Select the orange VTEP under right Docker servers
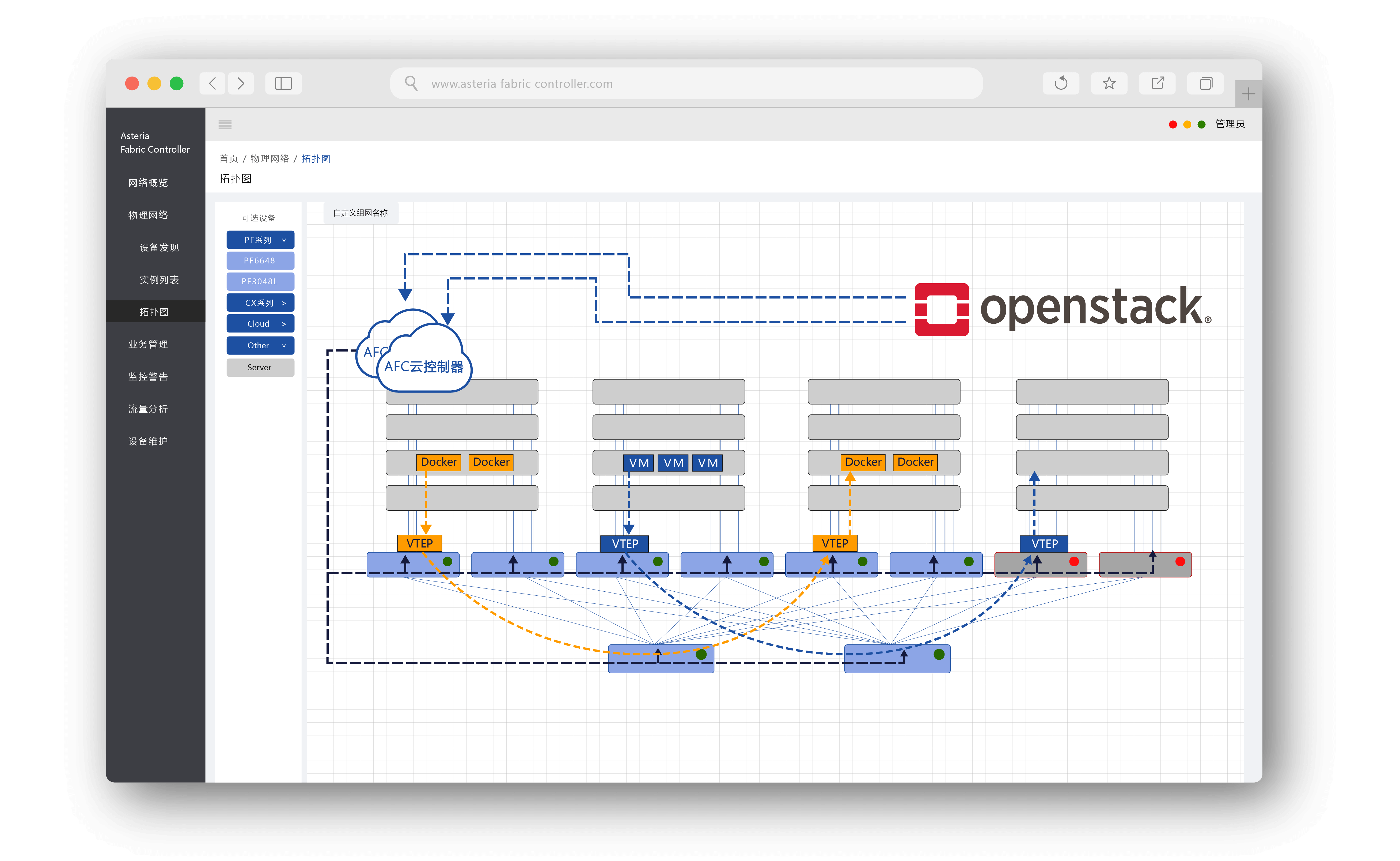The width and height of the screenshot is (1400, 861). pos(835,544)
